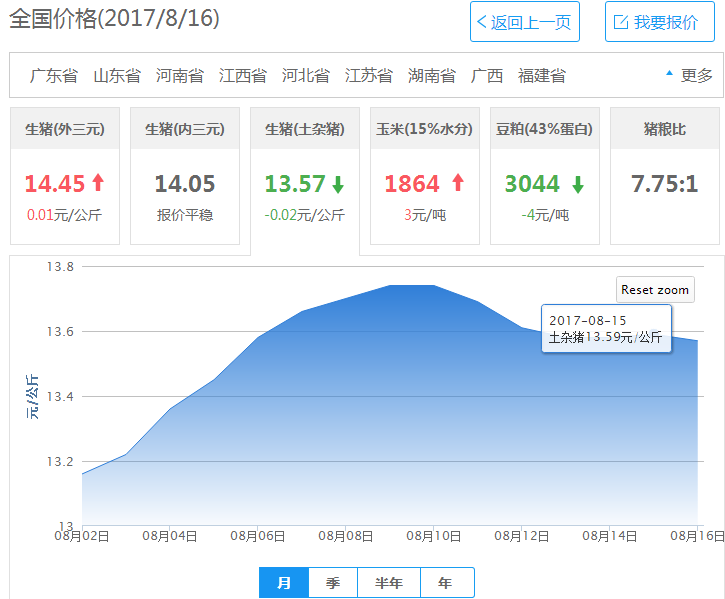
Task: Select the 季 time range
Action: pos(333,583)
